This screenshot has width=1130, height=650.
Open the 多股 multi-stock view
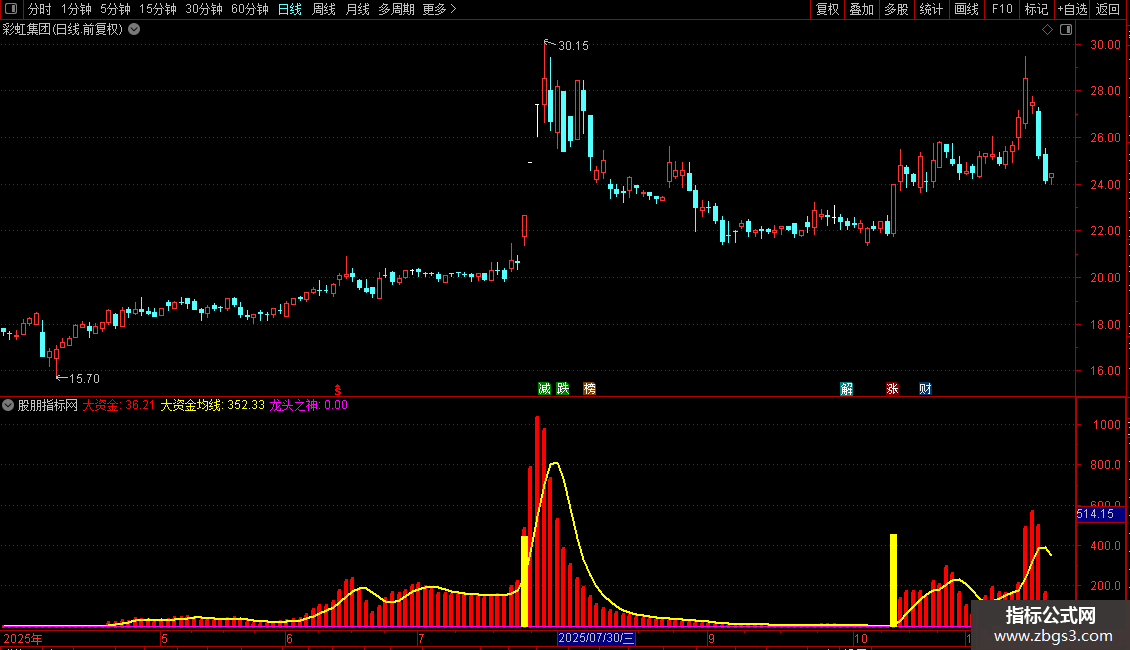coord(896,9)
